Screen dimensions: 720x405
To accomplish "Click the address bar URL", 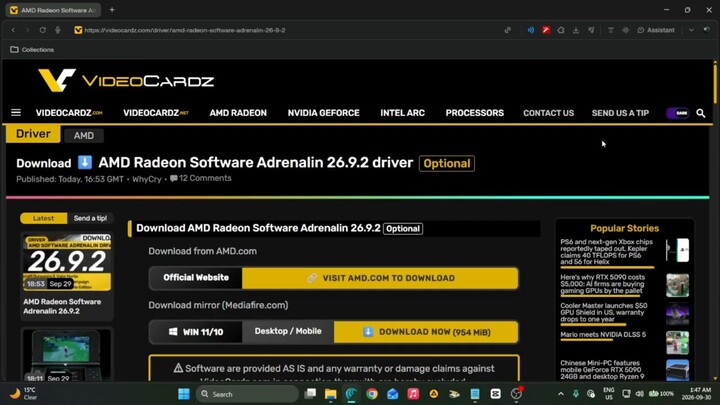I will coord(185,30).
